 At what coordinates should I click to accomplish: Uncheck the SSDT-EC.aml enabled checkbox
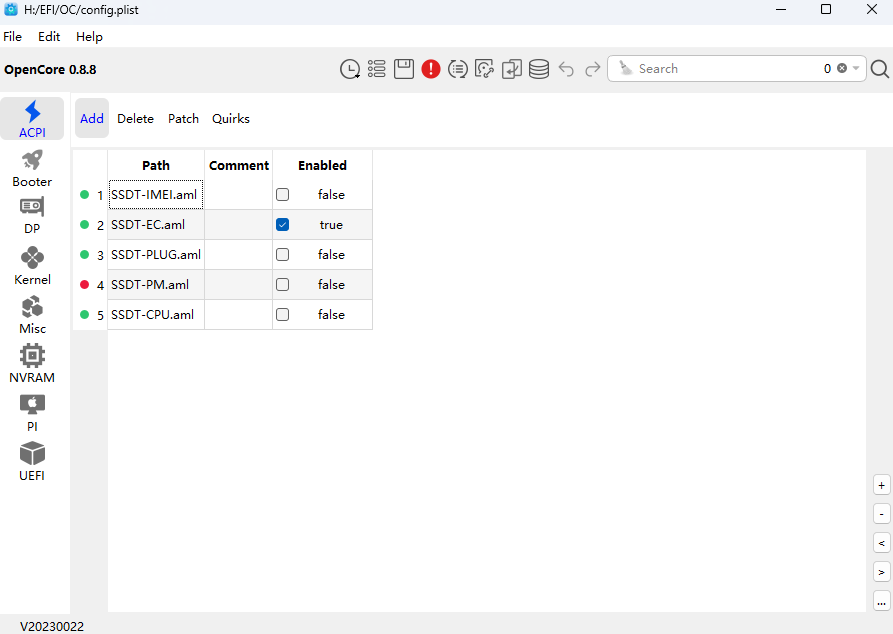pos(283,225)
